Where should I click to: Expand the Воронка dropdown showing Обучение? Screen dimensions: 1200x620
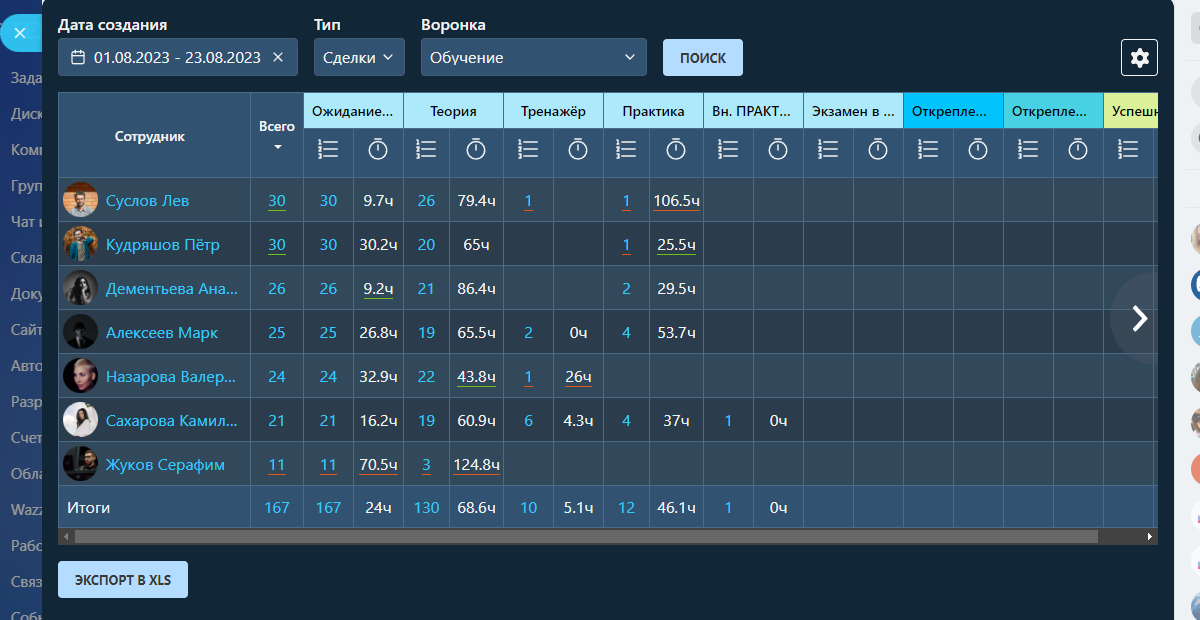533,58
